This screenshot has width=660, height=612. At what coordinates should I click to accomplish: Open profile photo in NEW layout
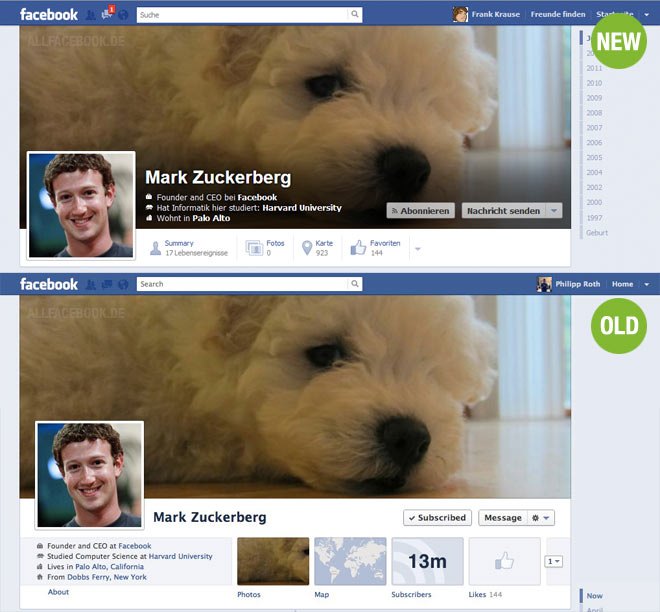[x=81, y=205]
